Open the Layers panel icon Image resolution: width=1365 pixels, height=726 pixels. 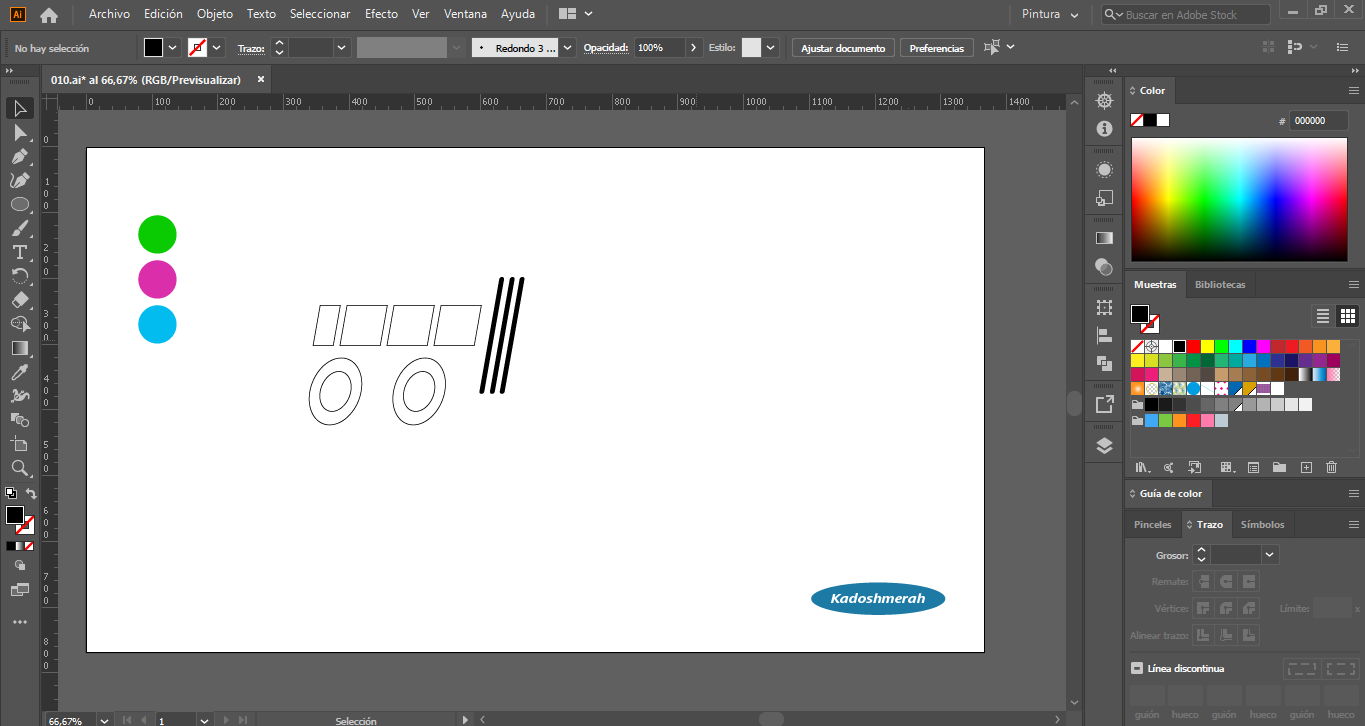[1104, 446]
